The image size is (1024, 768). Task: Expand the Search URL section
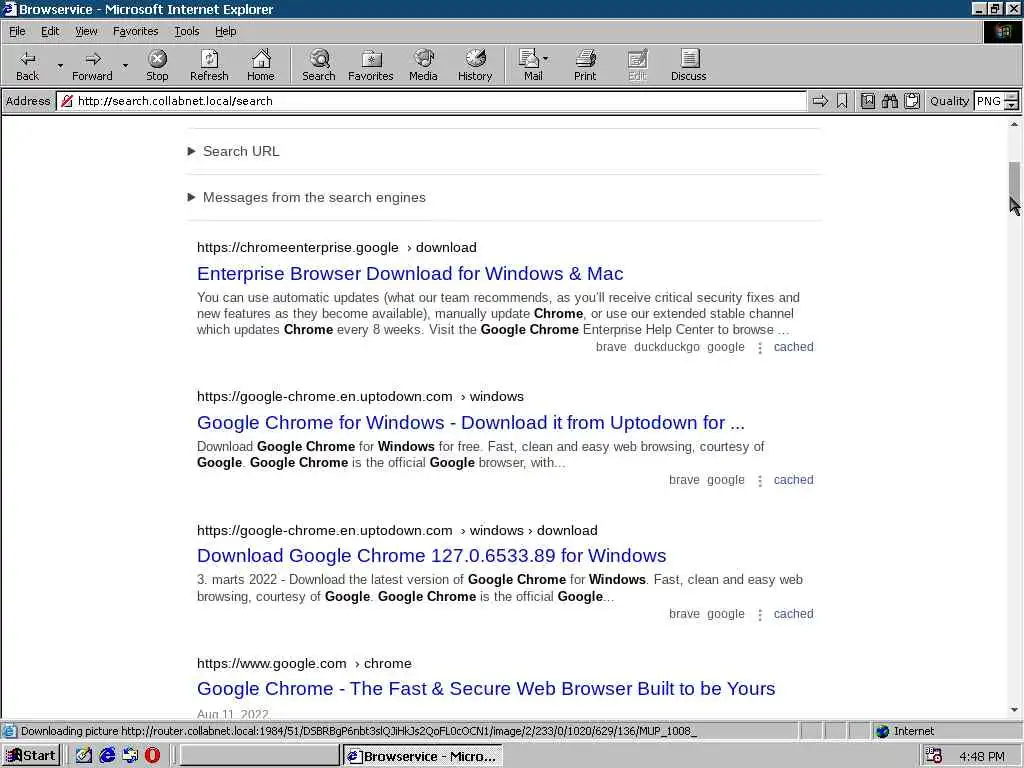pyautogui.click(x=234, y=151)
